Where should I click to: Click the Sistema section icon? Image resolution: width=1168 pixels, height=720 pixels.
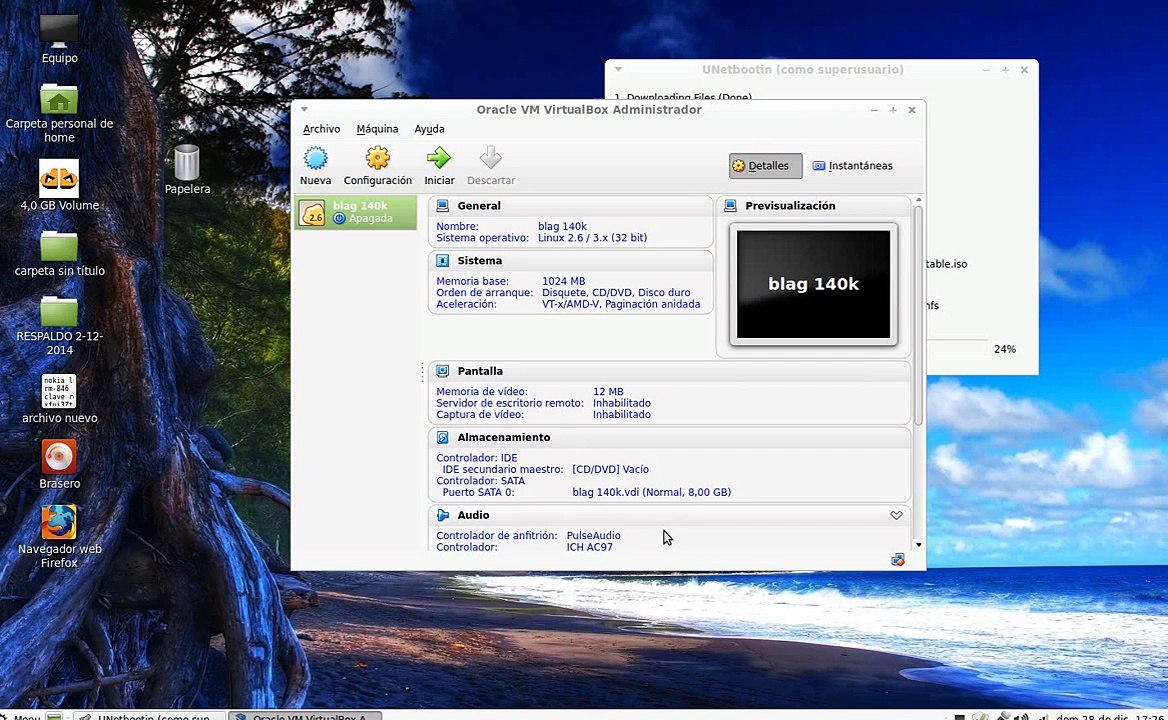click(x=442, y=261)
